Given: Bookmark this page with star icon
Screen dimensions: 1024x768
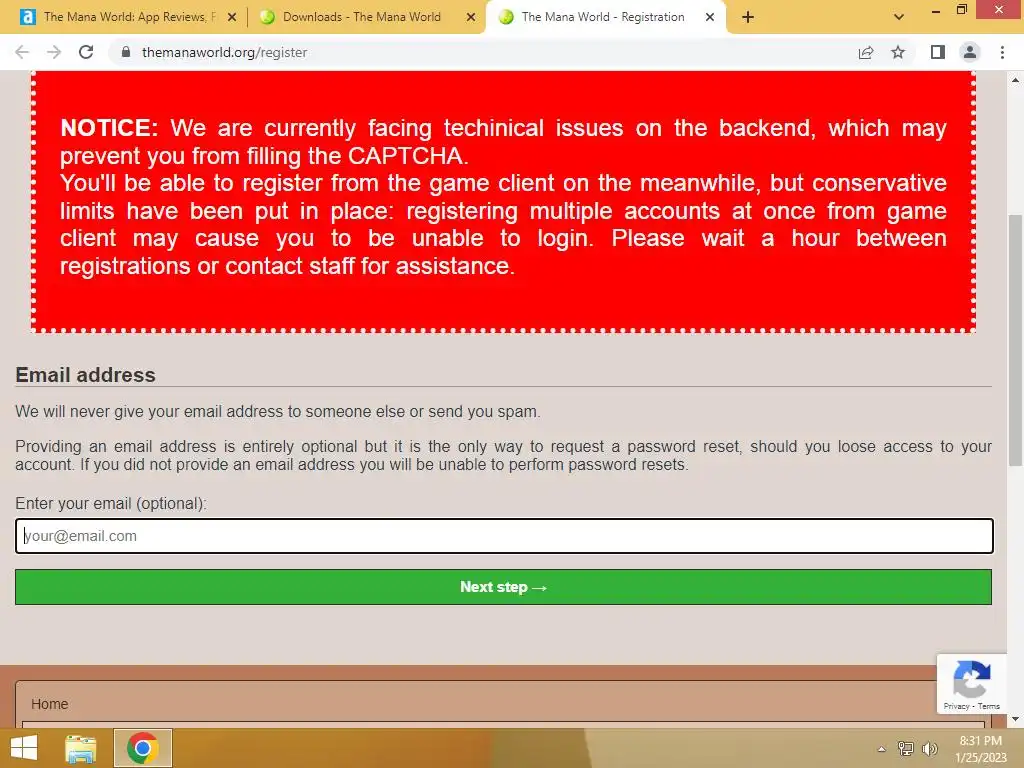Looking at the screenshot, I should [898, 52].
